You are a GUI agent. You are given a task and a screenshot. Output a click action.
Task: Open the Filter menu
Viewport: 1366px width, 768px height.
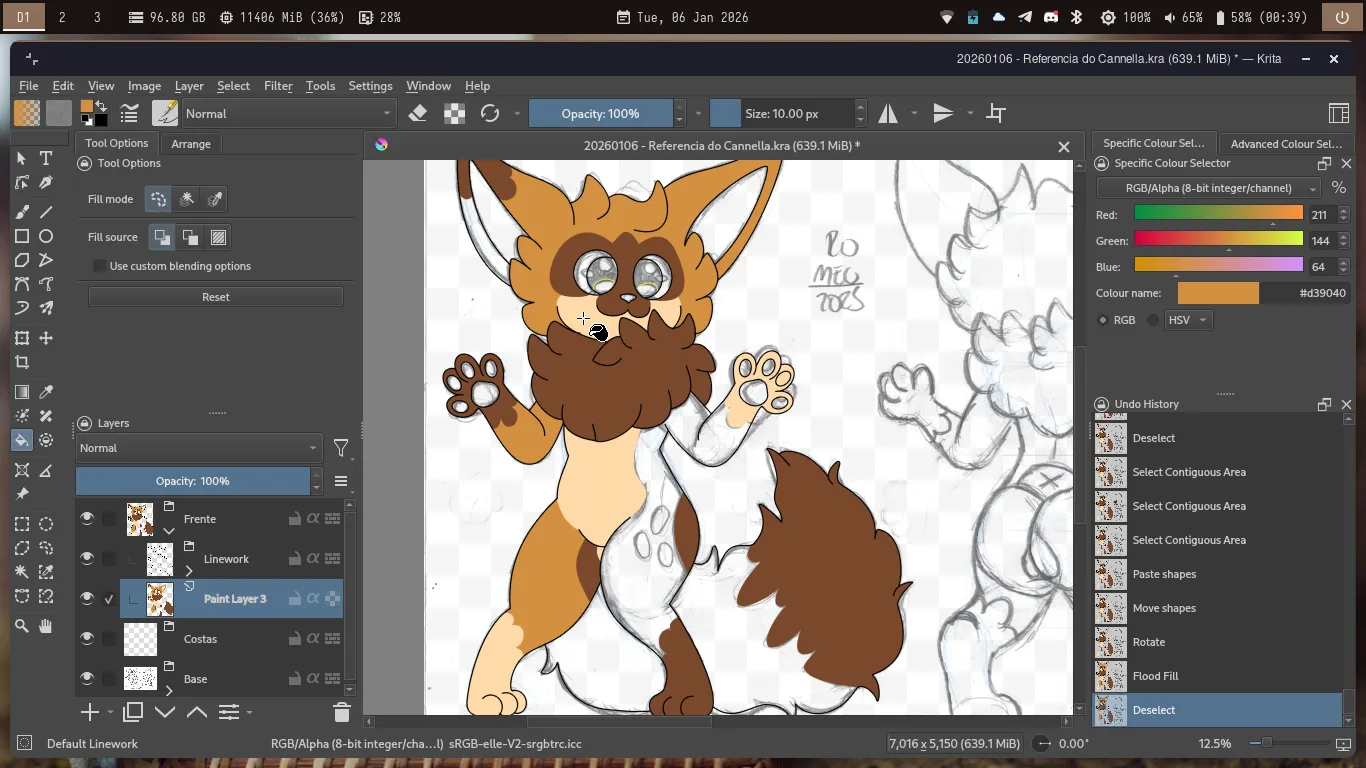click(x=278, y=86)
